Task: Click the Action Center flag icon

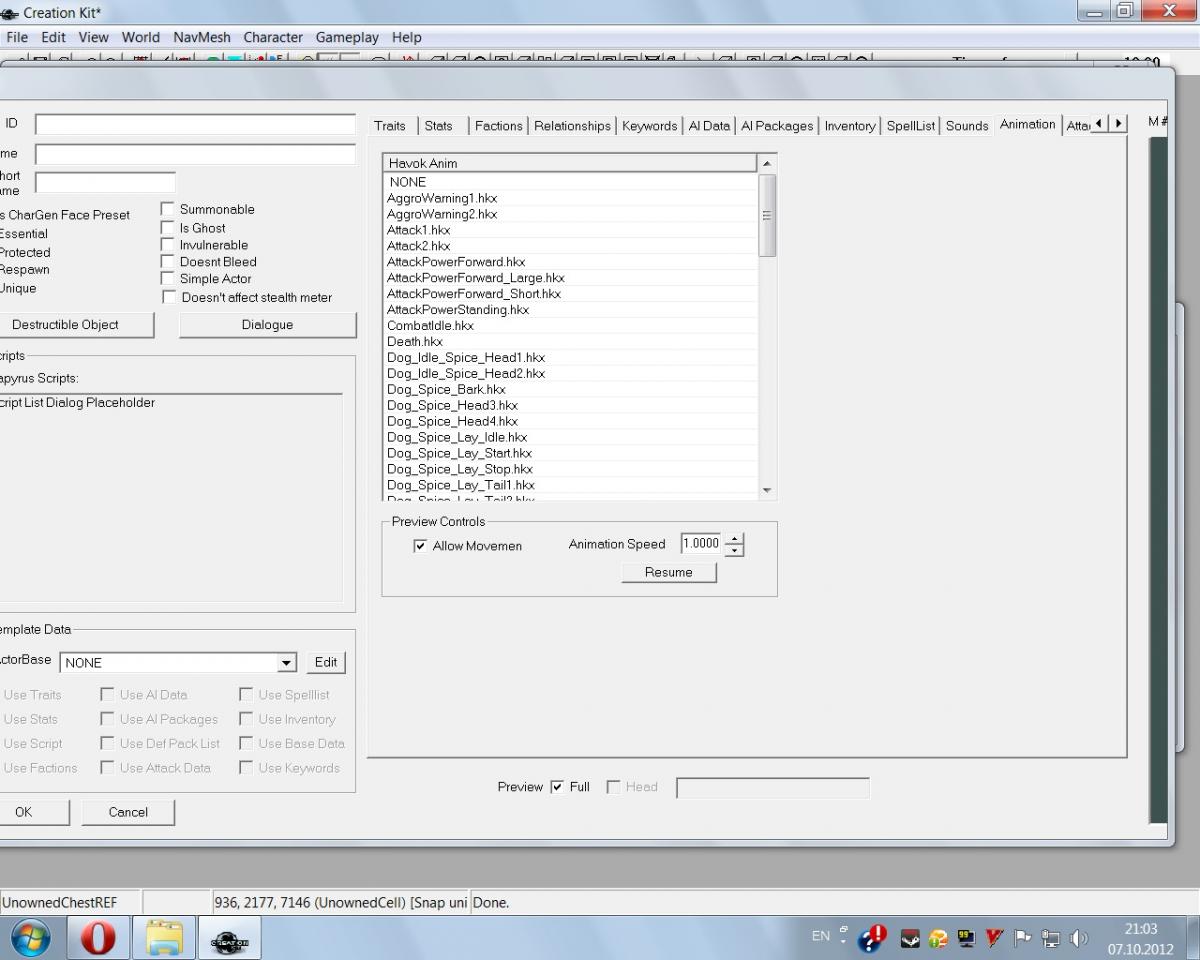Action: 1022,938
